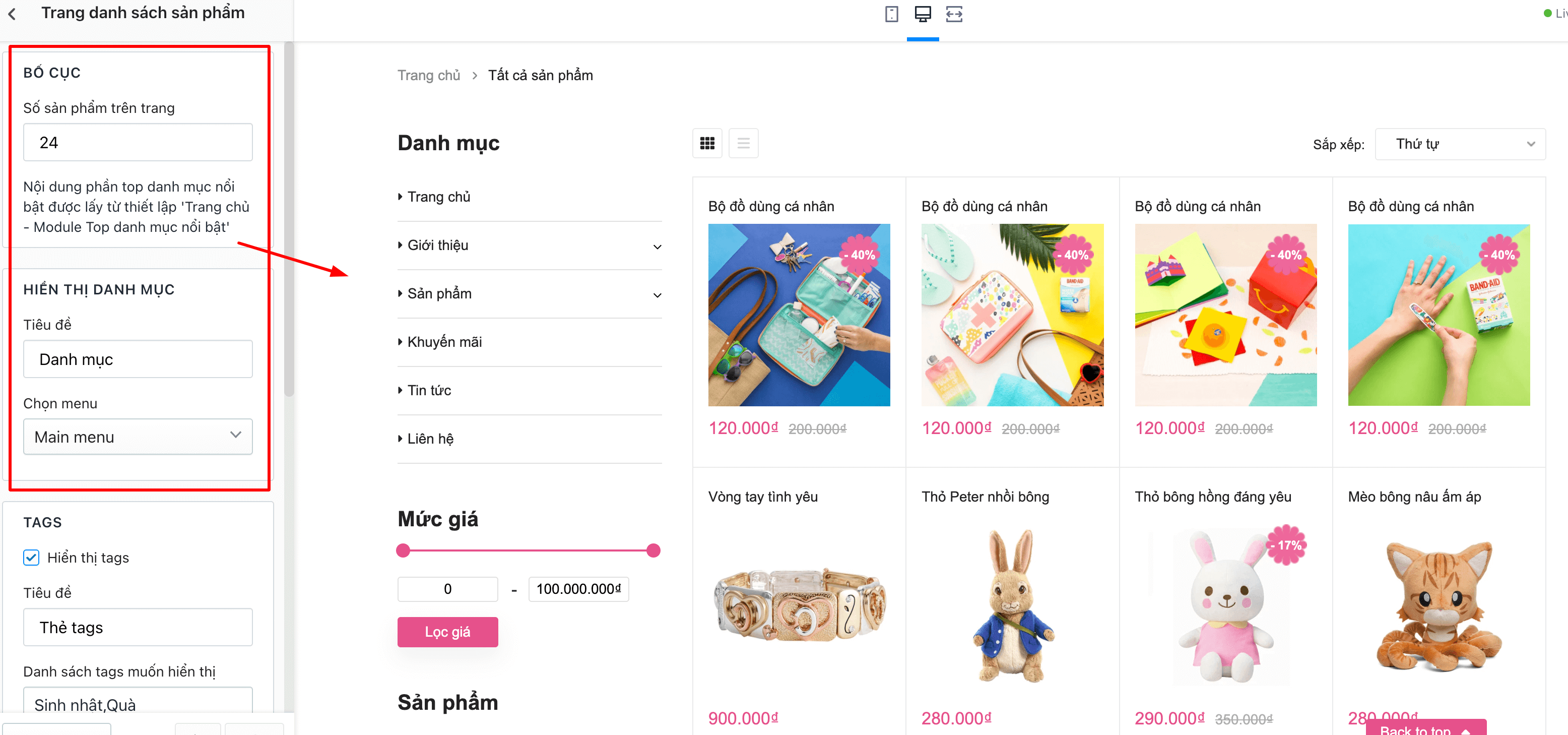This screenshot has height=735, width=1568.
Task: Click the back arrow beside page title
Action: pyautogui.click(x=12, y=14)
